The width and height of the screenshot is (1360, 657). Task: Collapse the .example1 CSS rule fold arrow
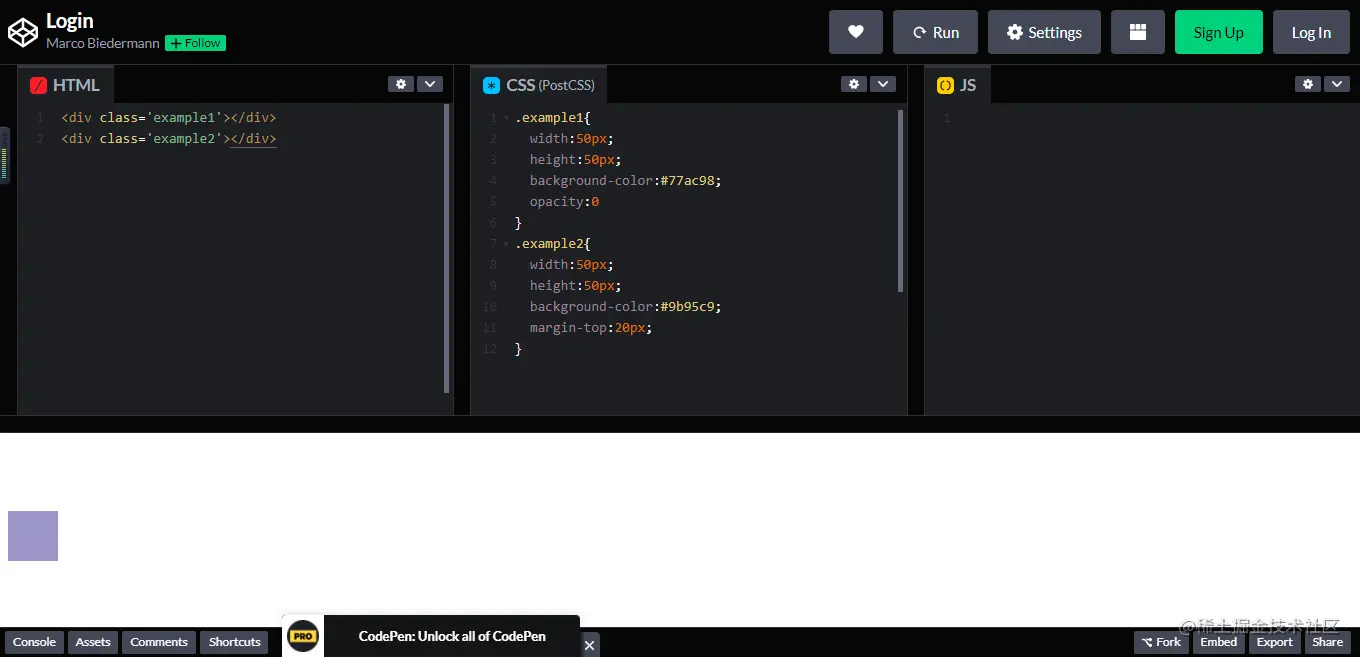506,118
